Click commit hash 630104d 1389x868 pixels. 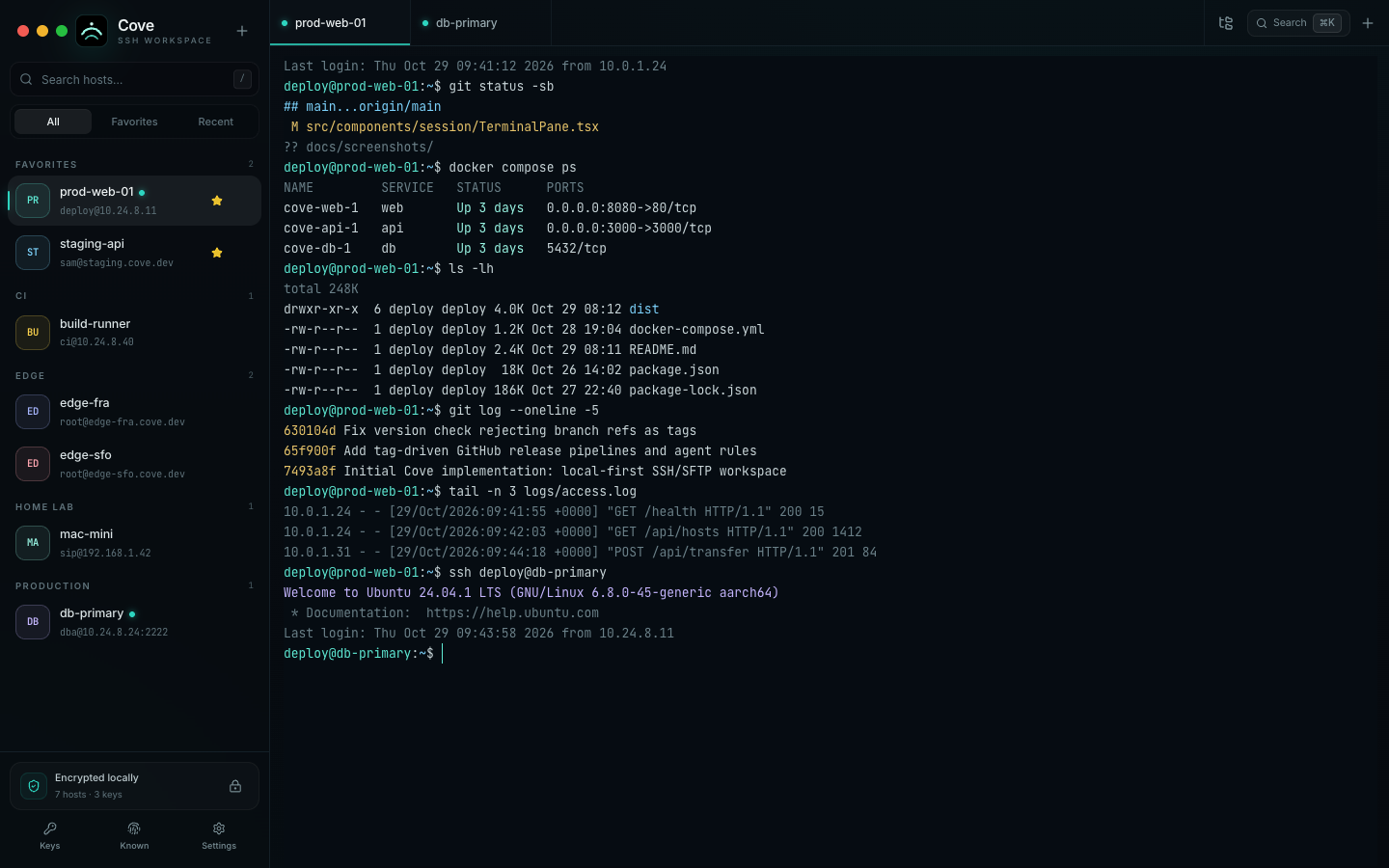(310, 431)
